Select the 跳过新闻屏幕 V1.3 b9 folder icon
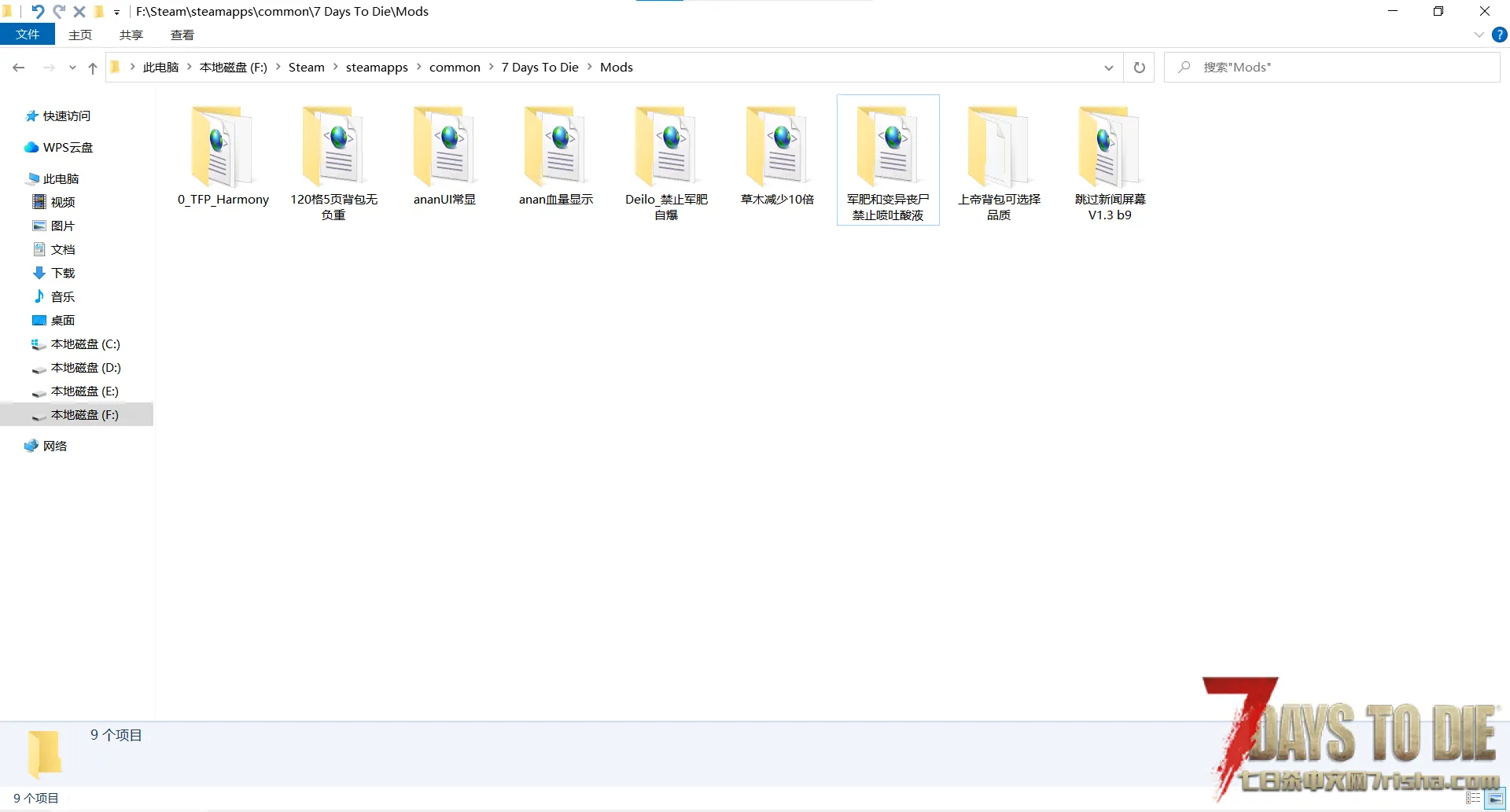1510x812 pixels. pos(1110,146)
